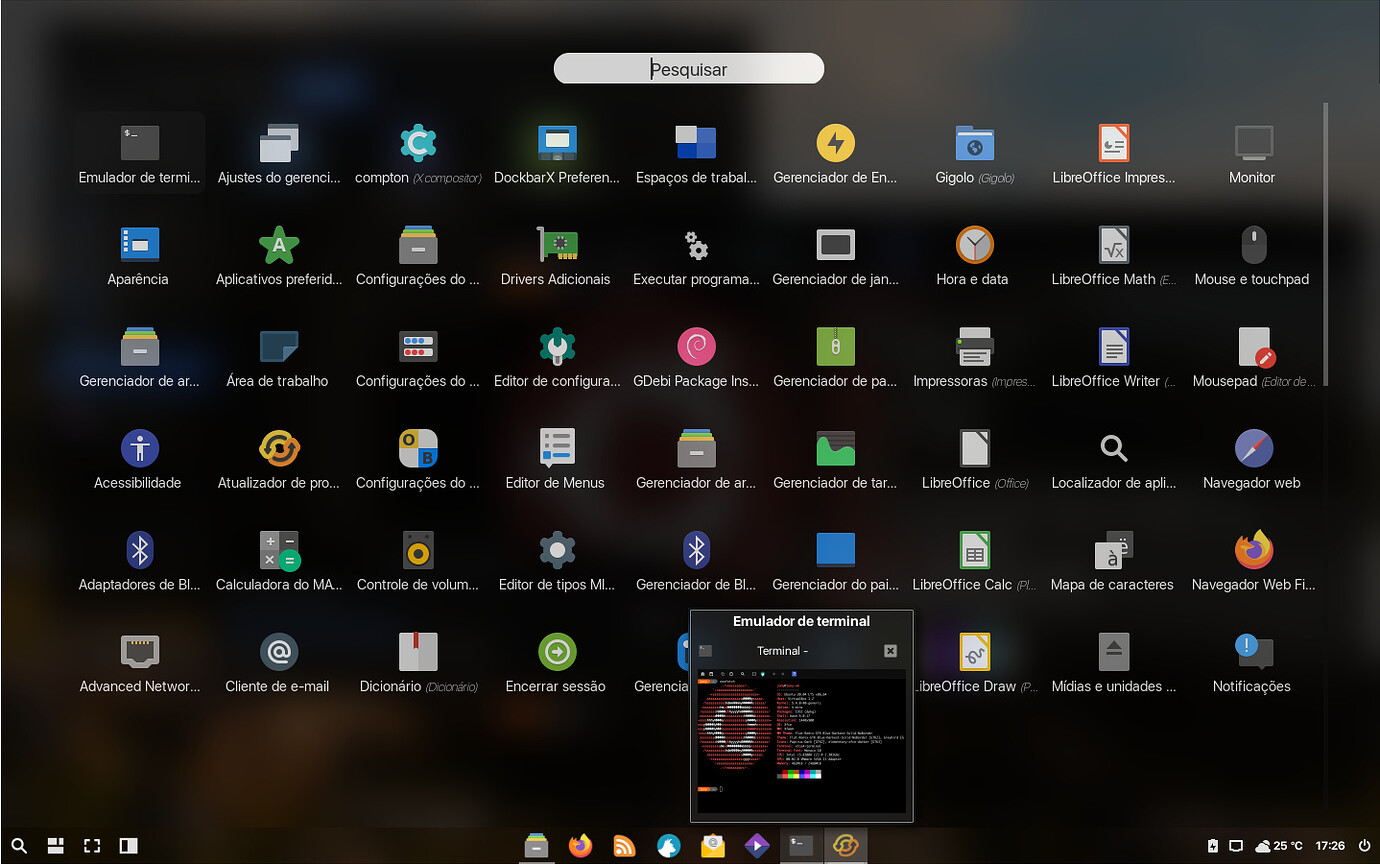The height and width of the screenshot is (864, 1380).
Task: Launch LibreOffice Math
Action: [x=1113, y=256]
